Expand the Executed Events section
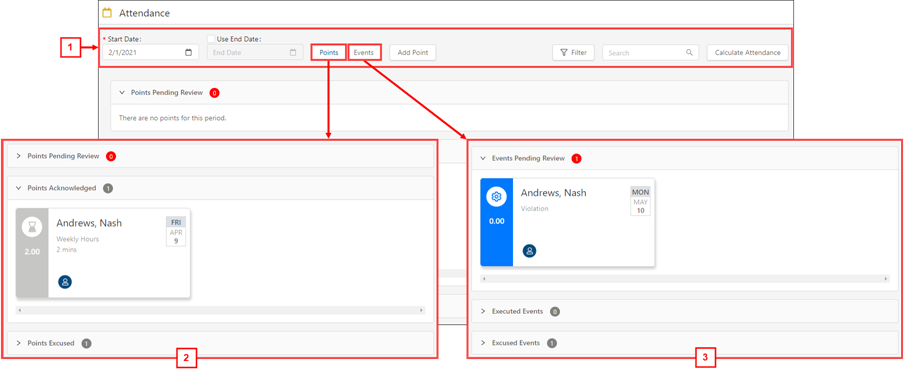The height and width of the screenshot is (369, 904). 483,311
